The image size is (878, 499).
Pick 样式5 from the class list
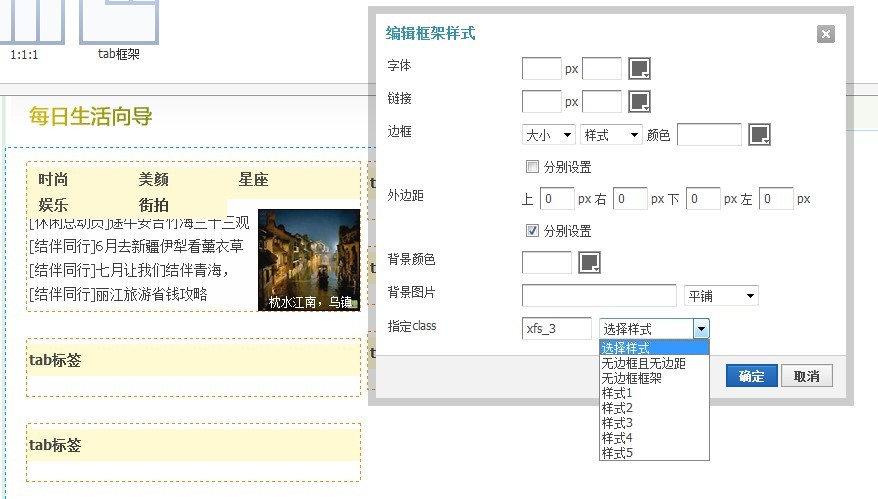click(x=654, y=453)
